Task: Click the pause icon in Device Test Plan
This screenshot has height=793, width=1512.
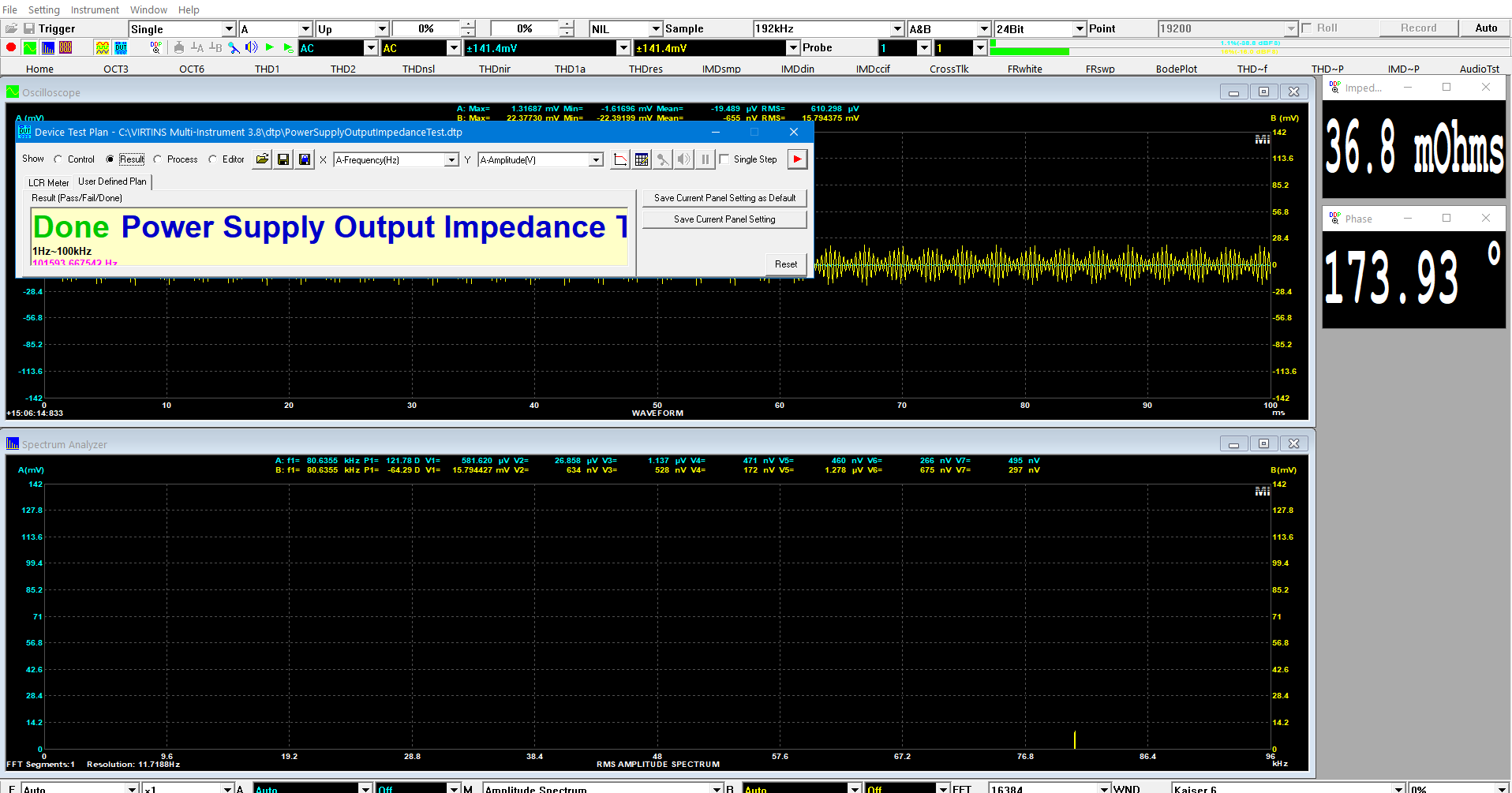Action: coord(705,159)
